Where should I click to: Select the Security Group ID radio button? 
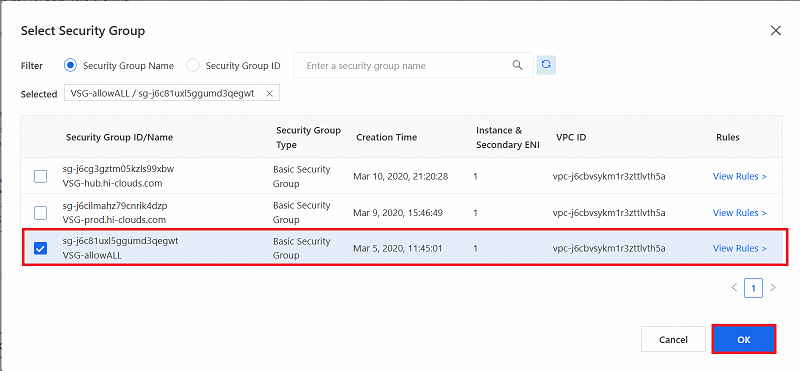pyautogui.click(x=193, y=65)
